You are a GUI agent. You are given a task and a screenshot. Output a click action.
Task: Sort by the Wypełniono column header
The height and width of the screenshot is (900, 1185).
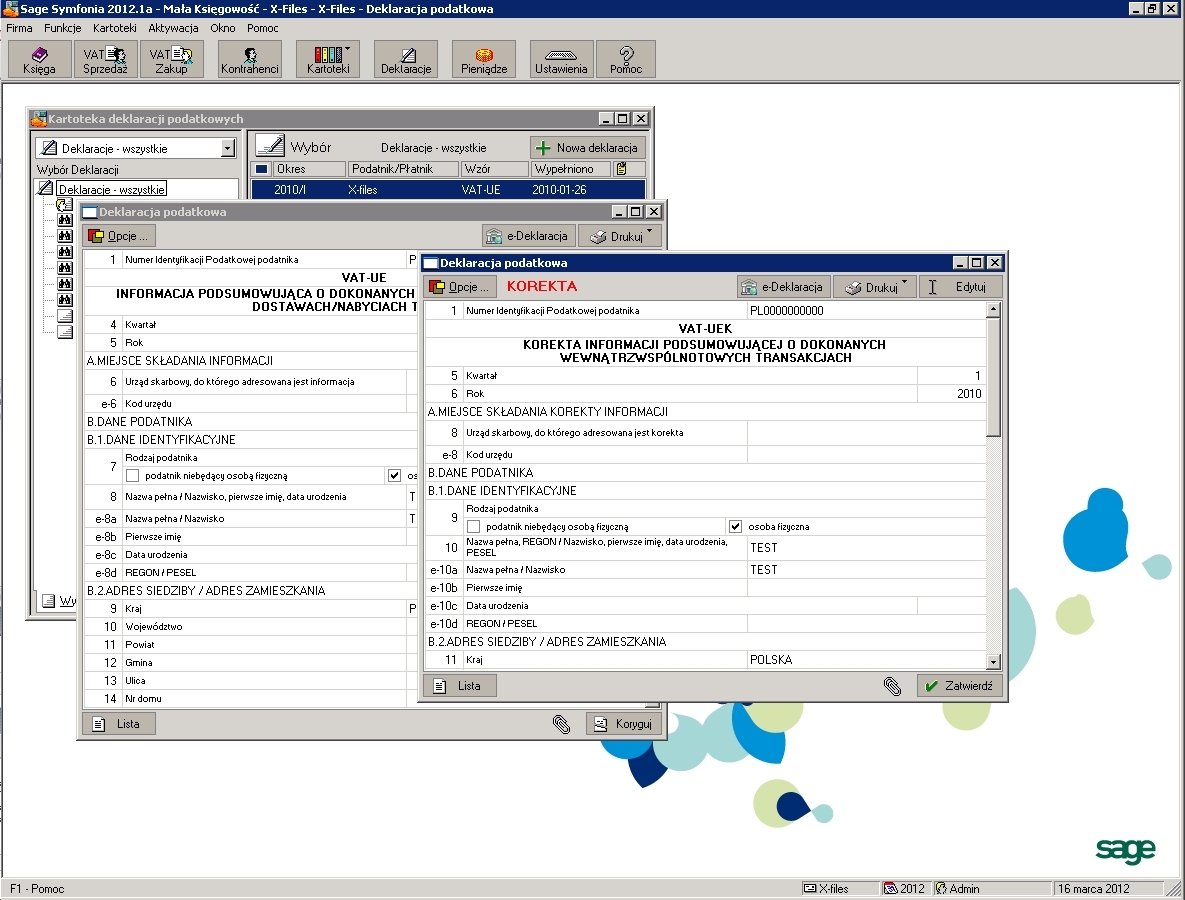pos(569,169)
